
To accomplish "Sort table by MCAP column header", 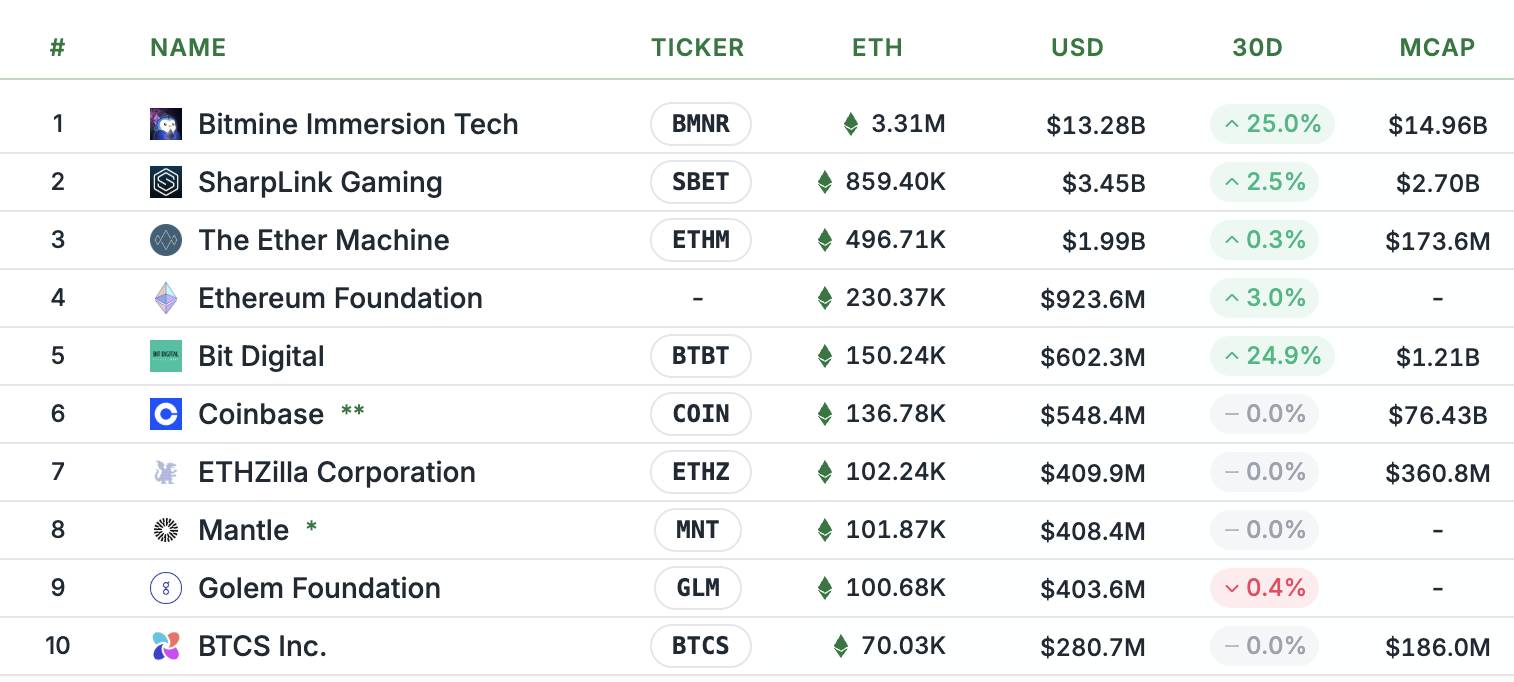I will 1437,48.
